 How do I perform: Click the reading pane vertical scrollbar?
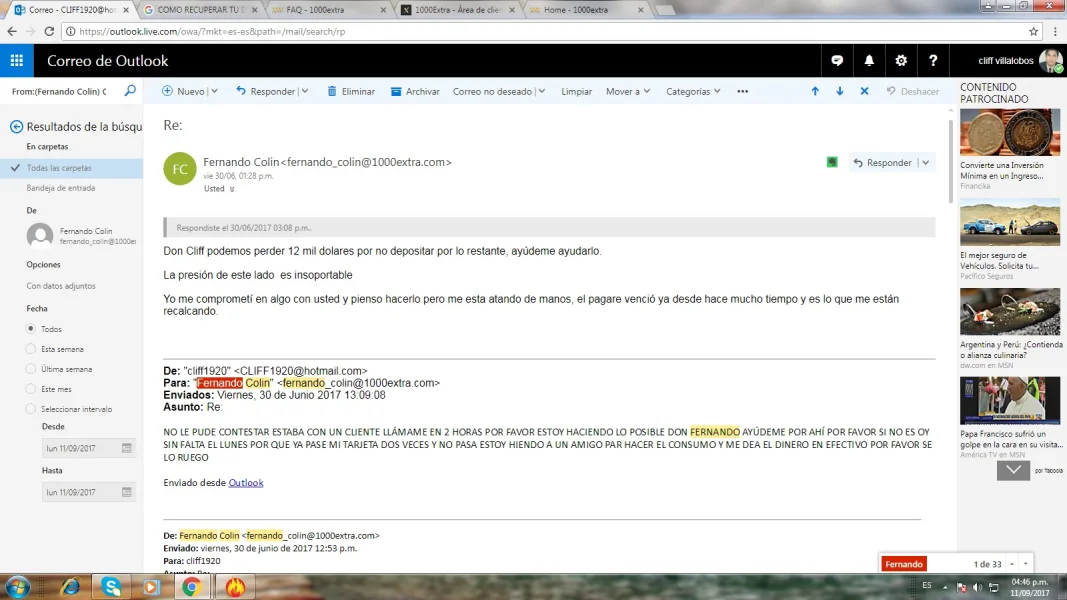click(951, 161)
